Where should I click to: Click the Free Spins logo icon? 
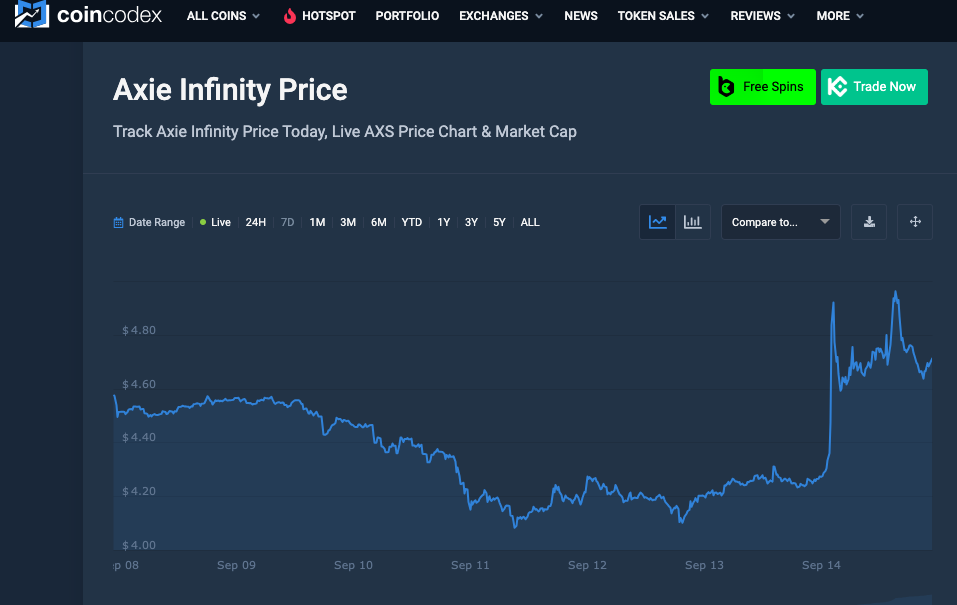tap(726, 87)
